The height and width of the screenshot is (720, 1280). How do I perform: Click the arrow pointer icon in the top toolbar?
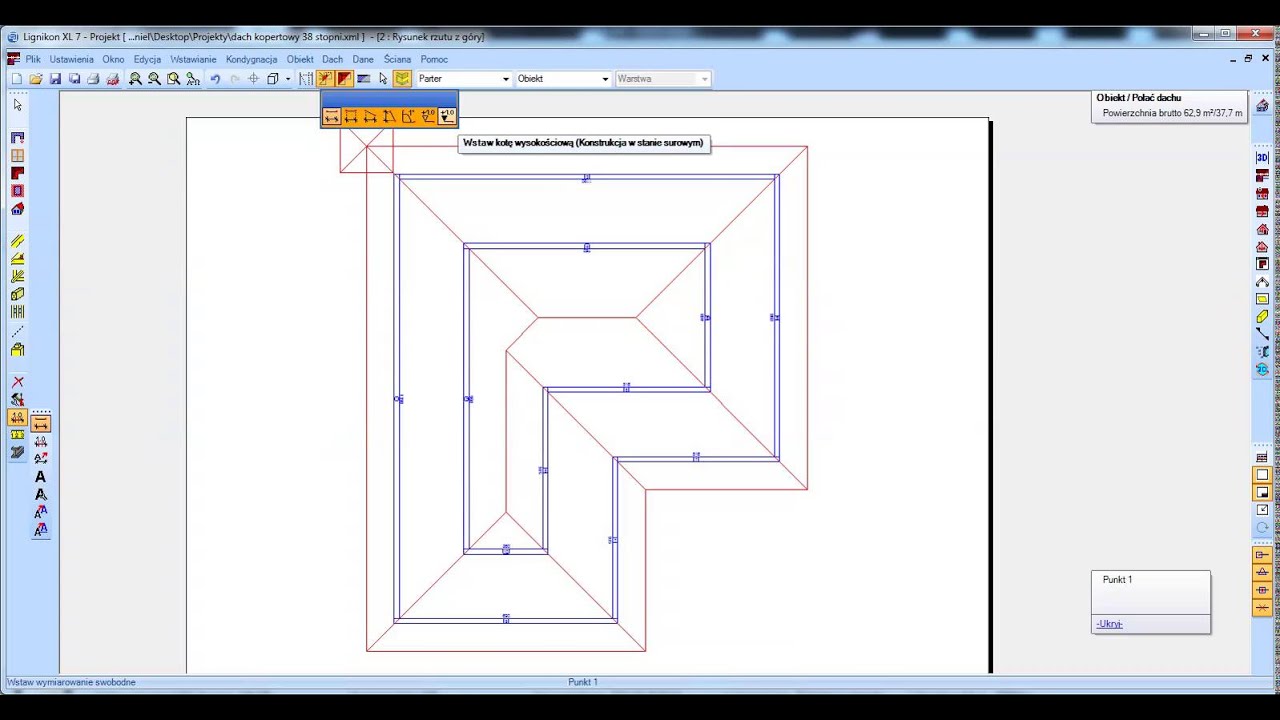[383, 79]
